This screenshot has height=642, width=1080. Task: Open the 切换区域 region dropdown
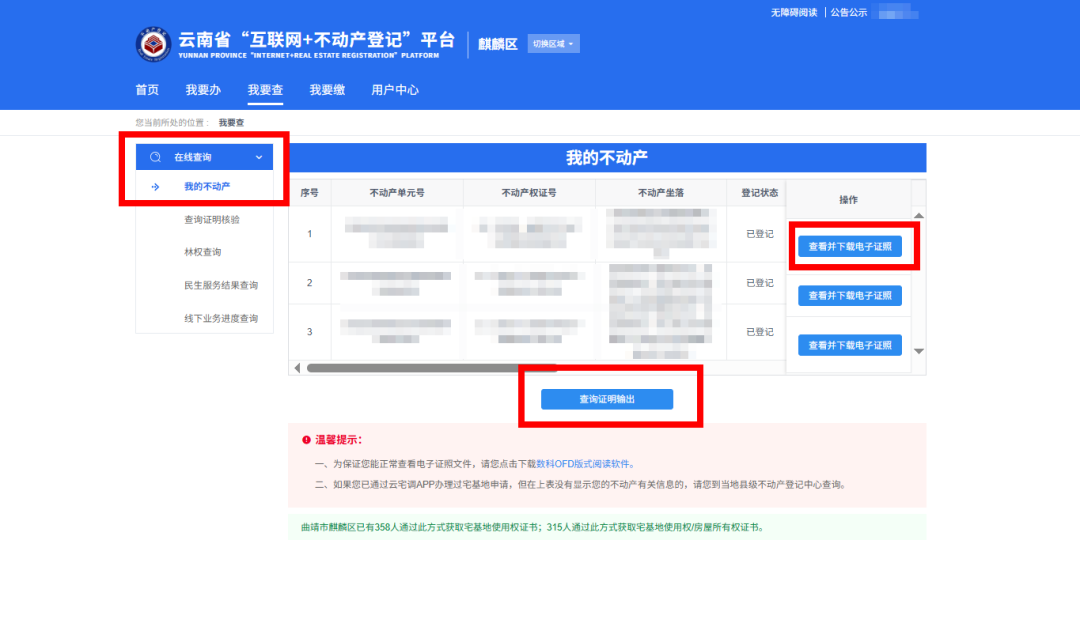tap(553, 43)
